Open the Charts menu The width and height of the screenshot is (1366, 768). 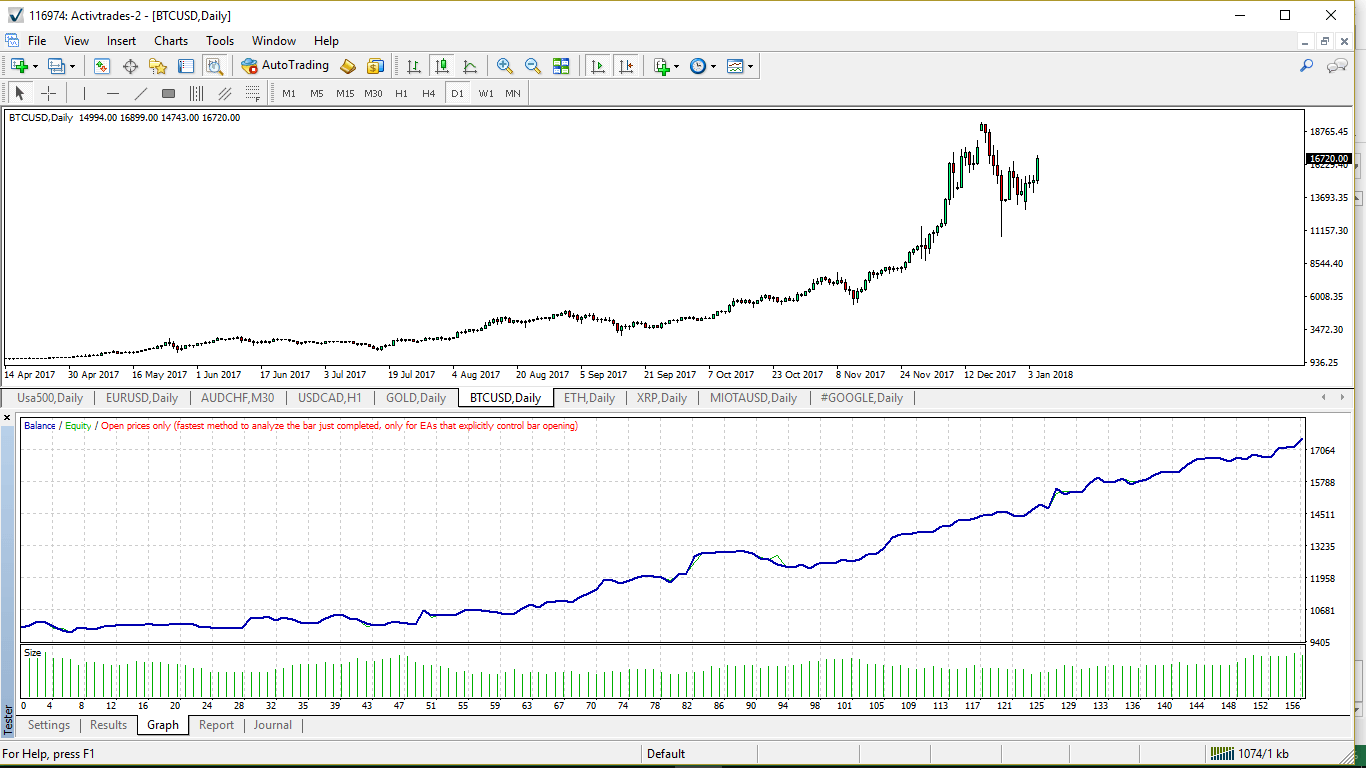click(170, 41)
